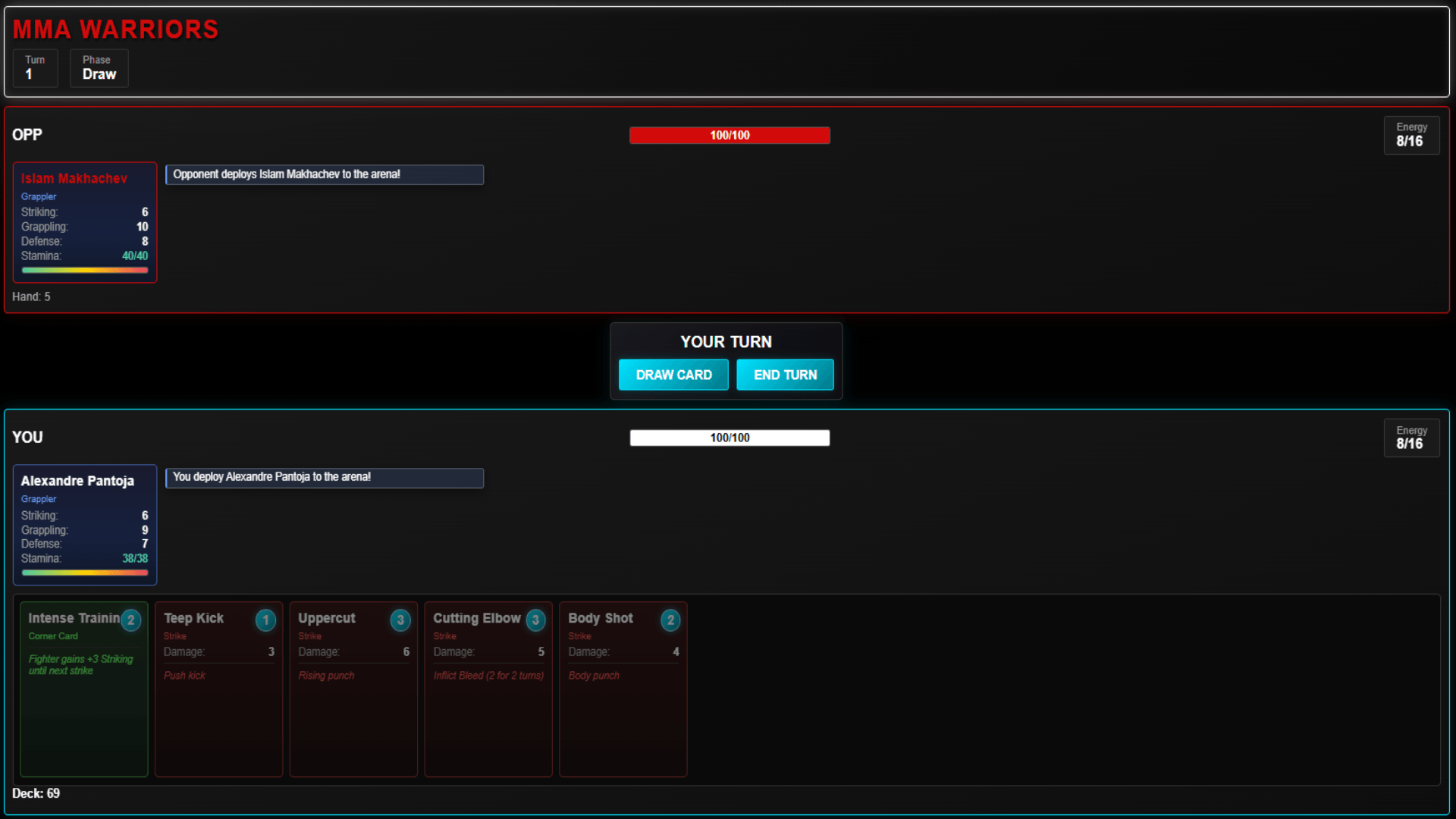This screenshot has height=819, width=1456.
Task: Click the Phase Draw indicator
Action: tap(99, 68)
